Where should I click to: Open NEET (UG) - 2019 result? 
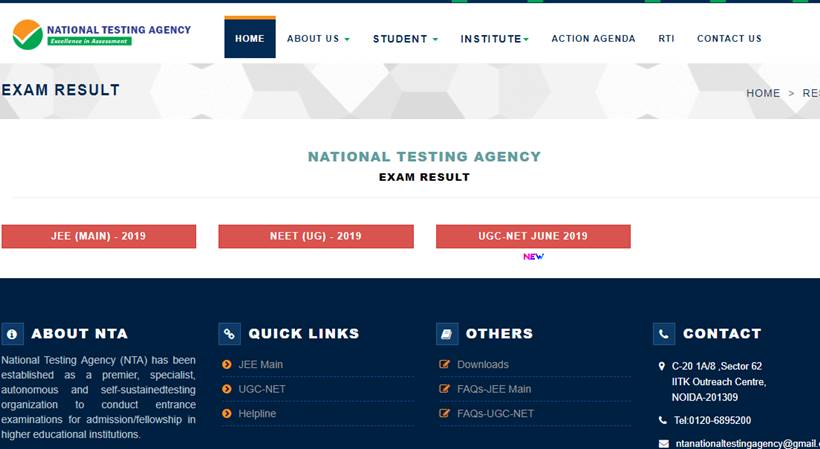[x=316, y=236]
